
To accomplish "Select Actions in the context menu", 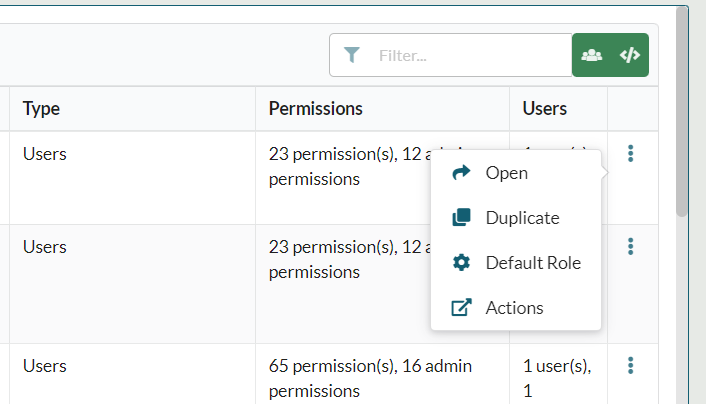I will point(514,308).
